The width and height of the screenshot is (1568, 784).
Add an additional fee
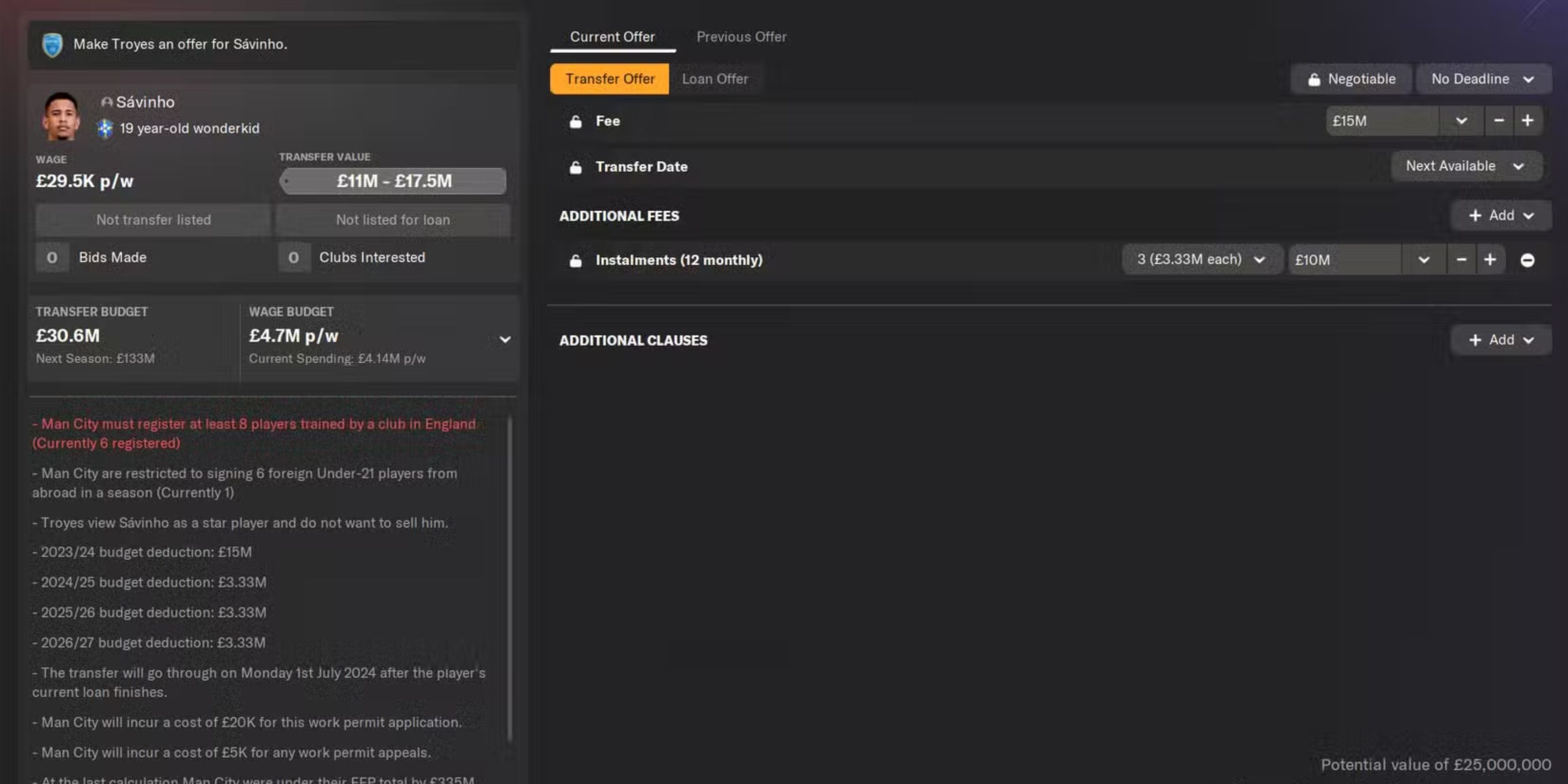tap(1500, 215)
